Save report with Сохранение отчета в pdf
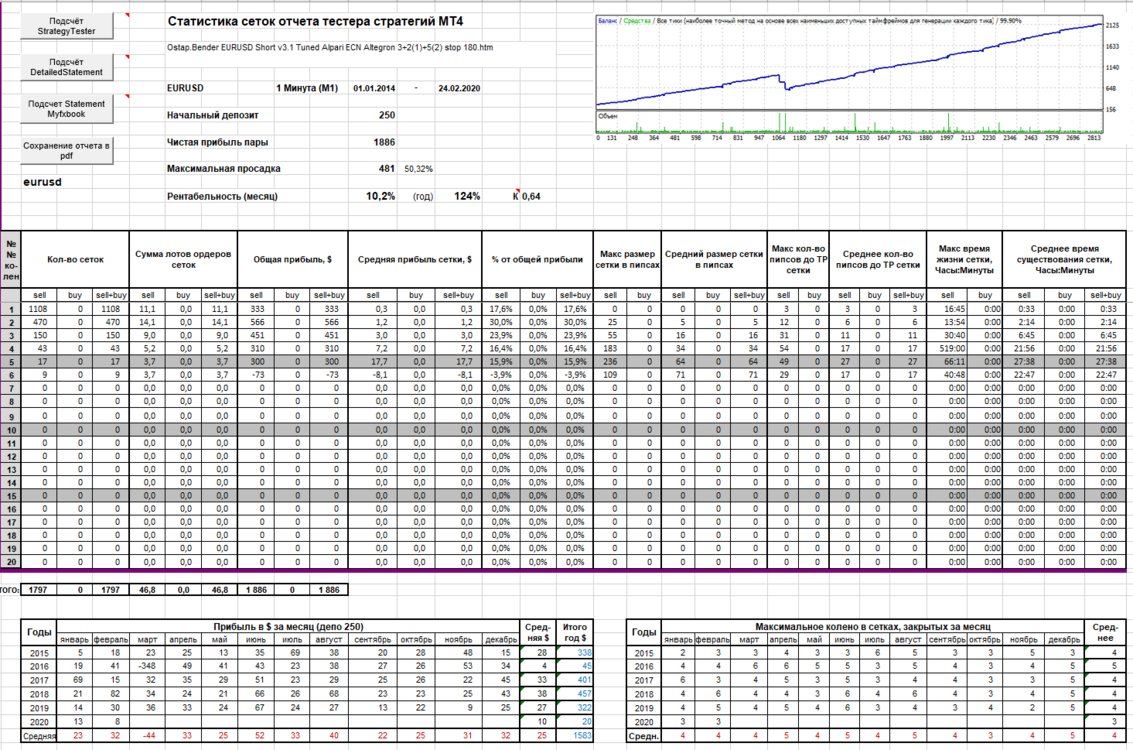This screenshot has width=1133, height=750. (x=66, y=150)
